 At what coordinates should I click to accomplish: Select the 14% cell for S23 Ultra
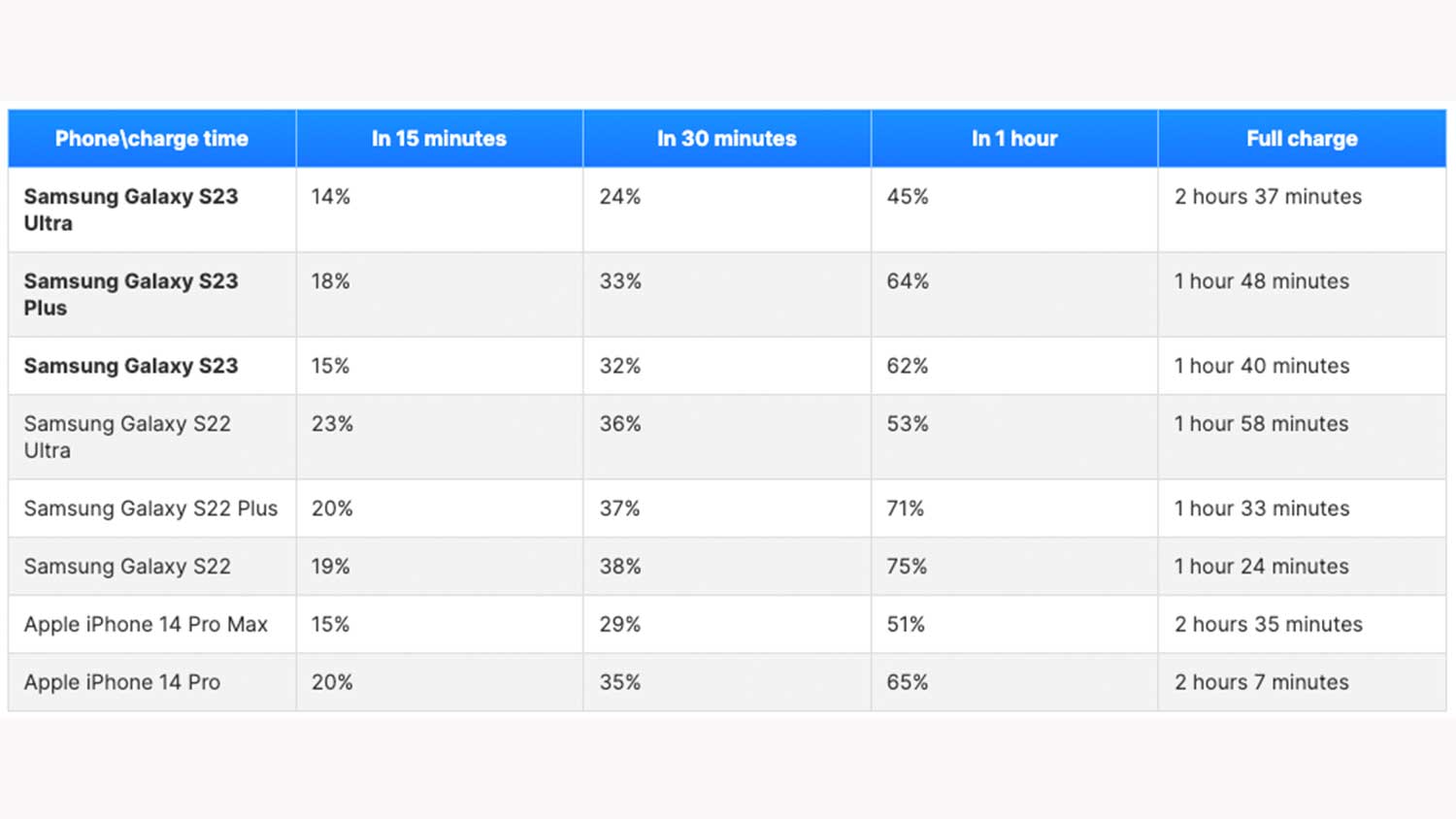pyautogui.click(x=331, y=197)
